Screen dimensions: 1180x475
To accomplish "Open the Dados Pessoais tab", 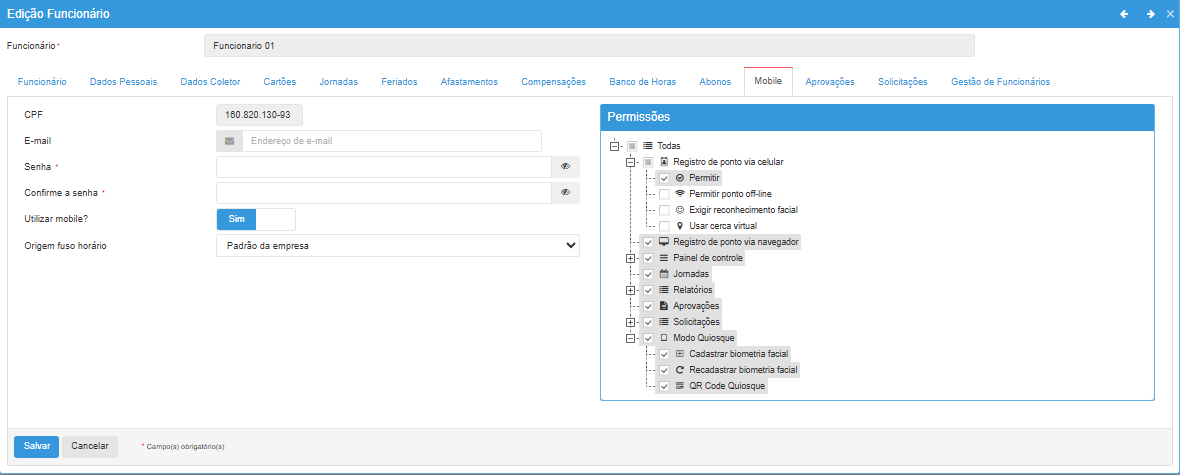I will point(123,82).
